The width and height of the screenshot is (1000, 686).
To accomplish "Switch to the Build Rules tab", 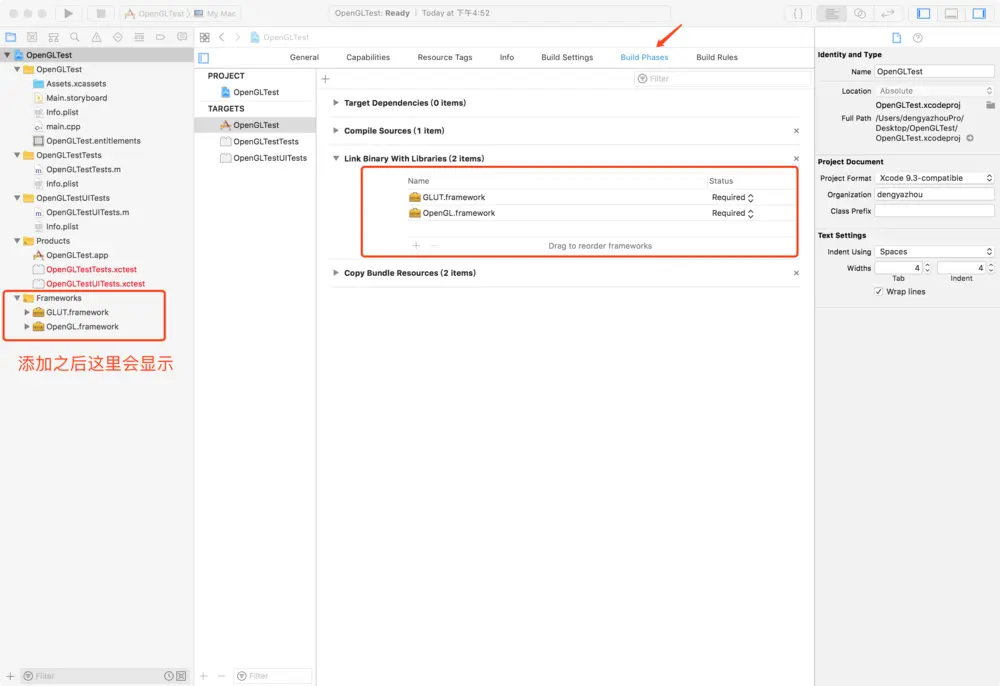I will pos(716,57).
